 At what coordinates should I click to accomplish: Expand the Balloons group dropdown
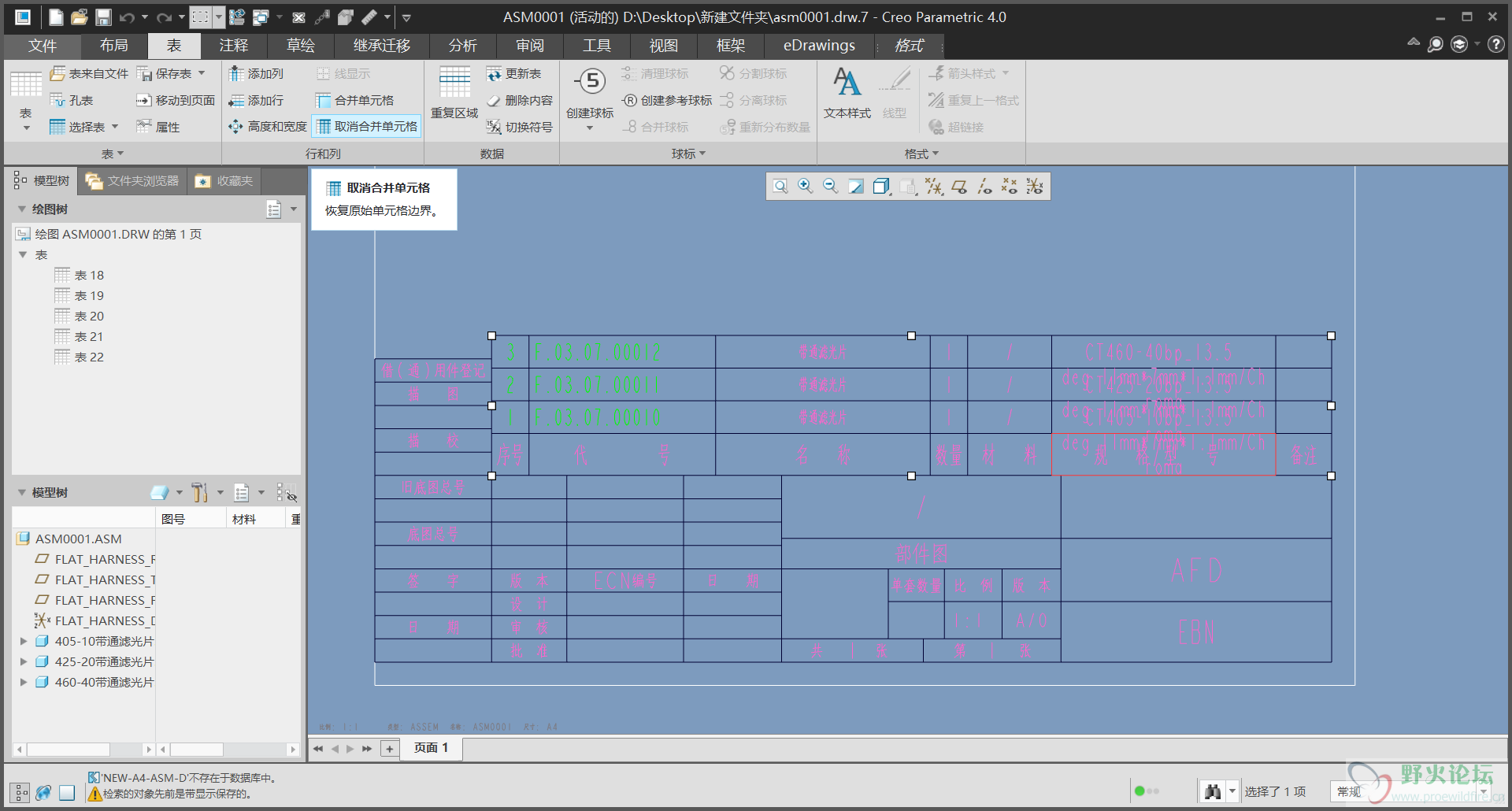point(688,154)
